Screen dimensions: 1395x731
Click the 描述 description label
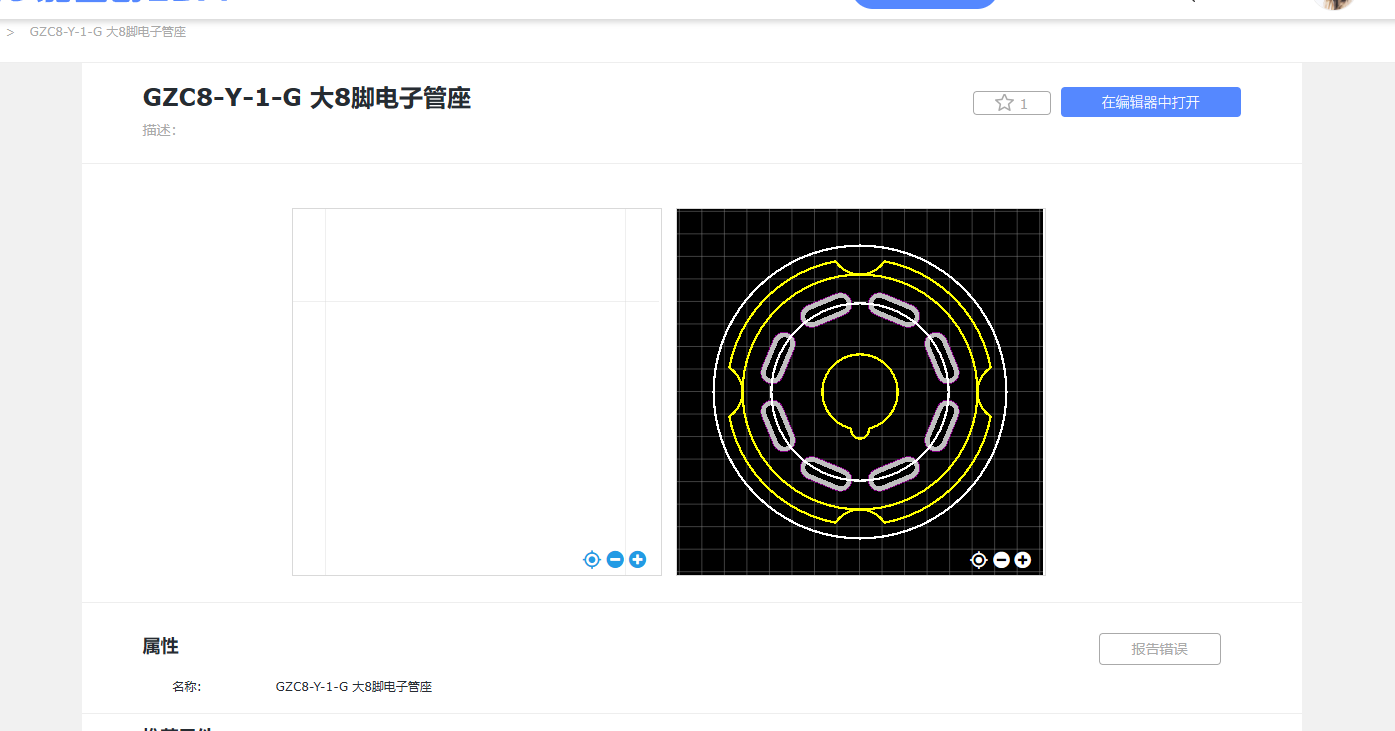(x=159, y=130)
